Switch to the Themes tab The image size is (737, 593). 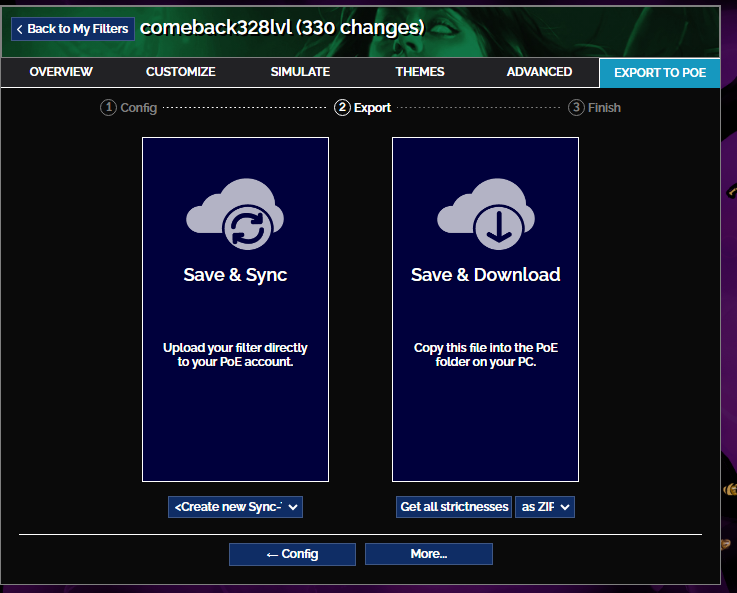pos(420,72)
